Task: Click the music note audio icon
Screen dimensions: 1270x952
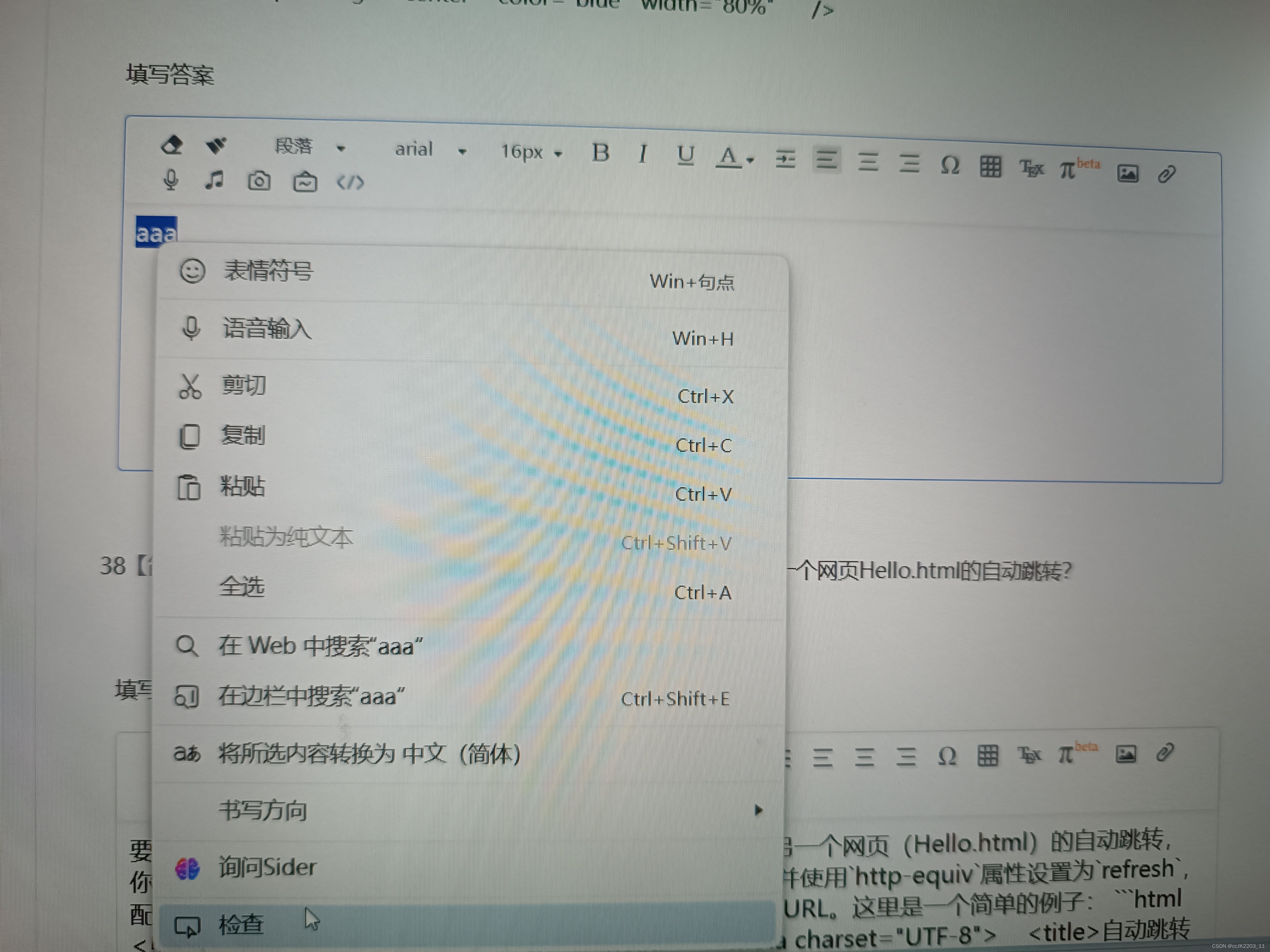Action: point(214,180)
